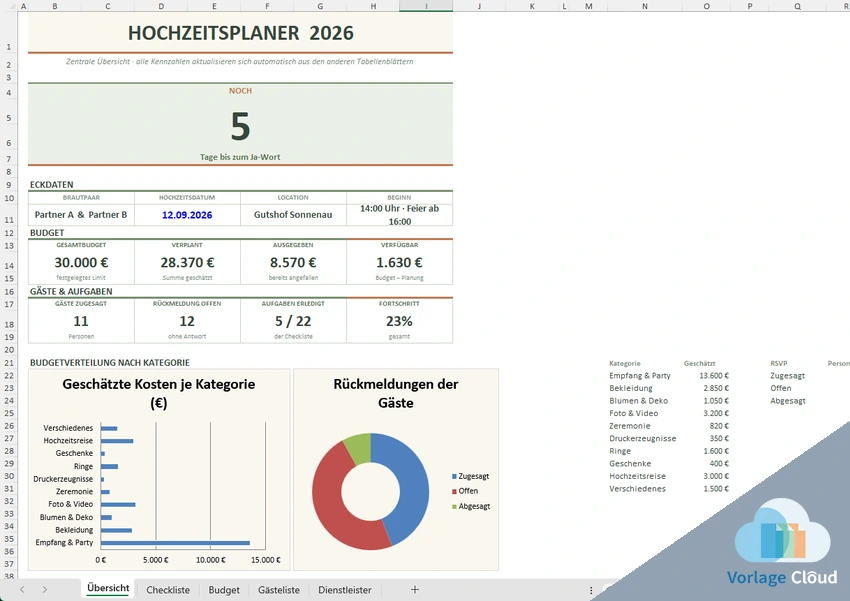Viewport: 850px width, 601px height.
Task: Select the Druckerzeugnisse cell in data table
Action: point(642,438)
